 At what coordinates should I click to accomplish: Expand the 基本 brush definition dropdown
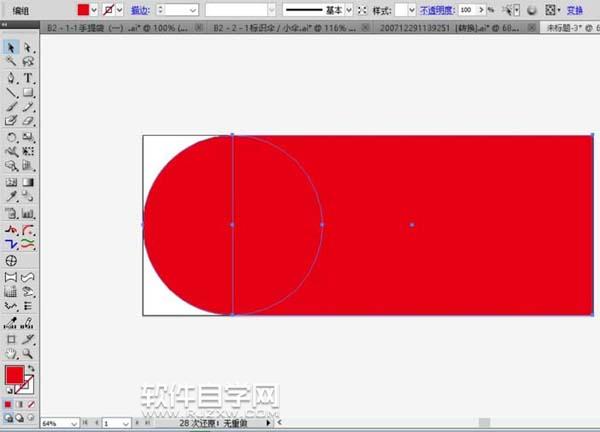(349, 9)
